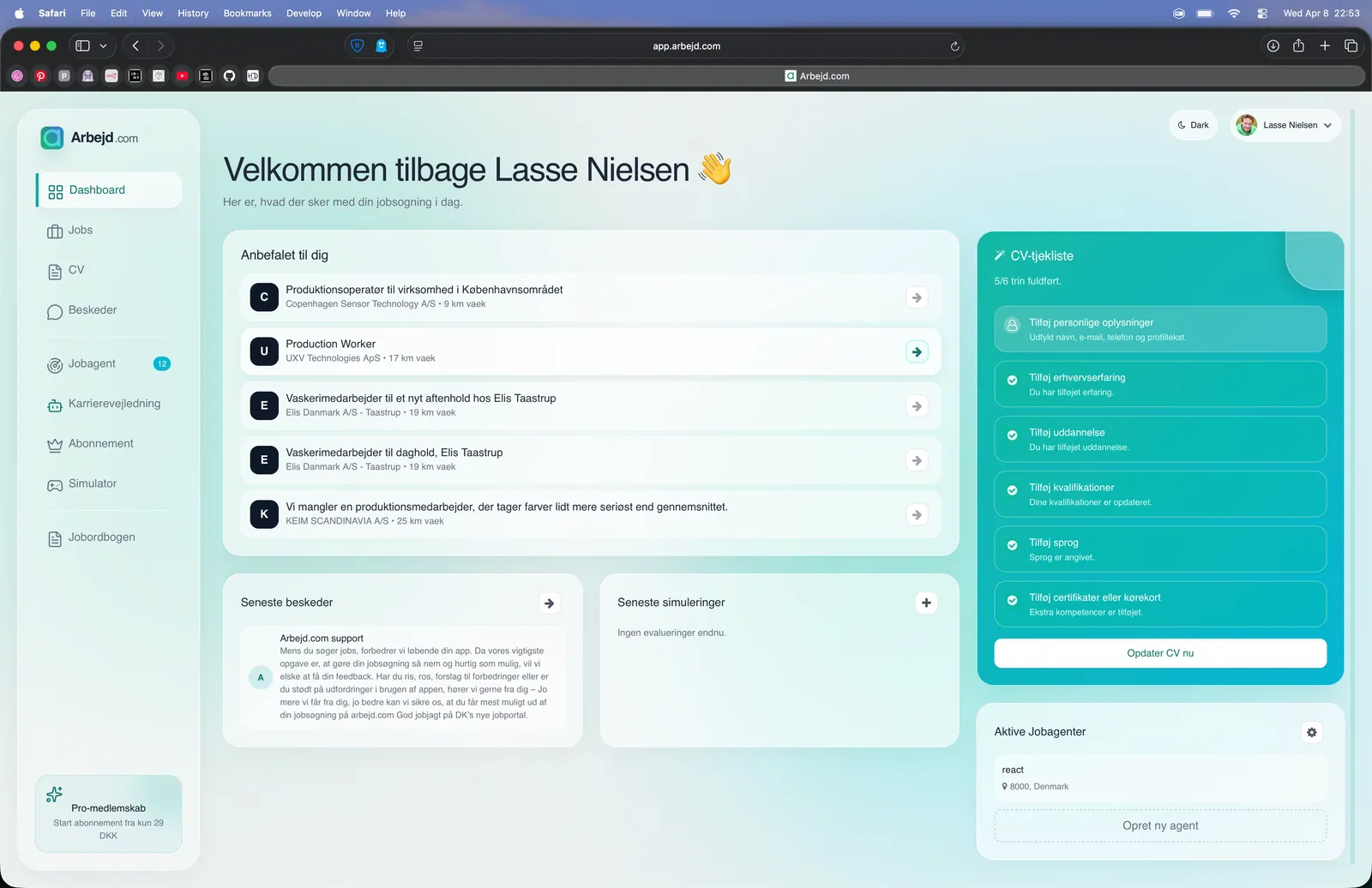This screenshot has width=1372, height=888.
Task: Click Opdater CV nu button
Action: pyautogui.click(x=1160, y=653)
